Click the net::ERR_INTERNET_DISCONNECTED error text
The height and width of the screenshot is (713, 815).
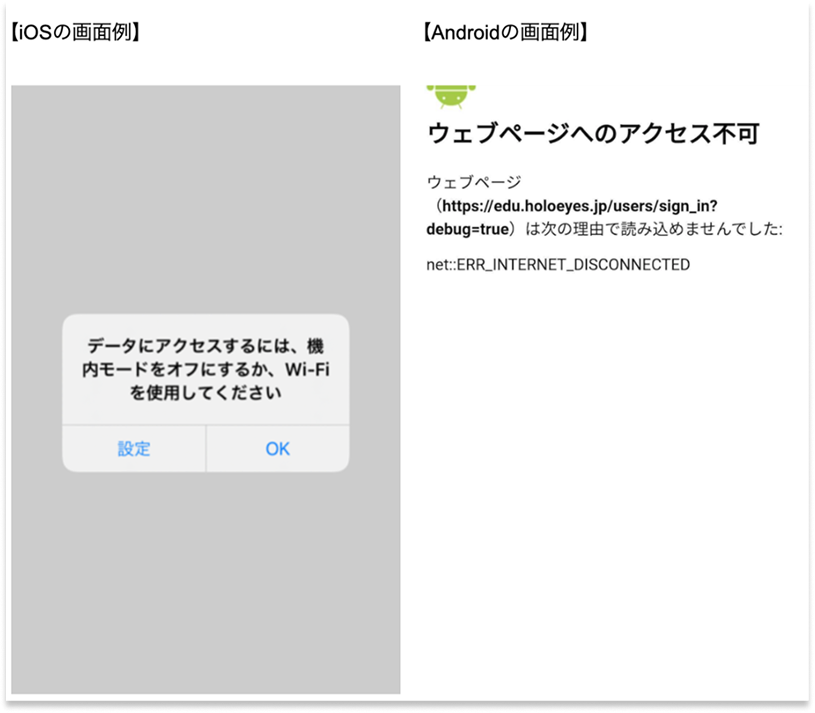556,264
